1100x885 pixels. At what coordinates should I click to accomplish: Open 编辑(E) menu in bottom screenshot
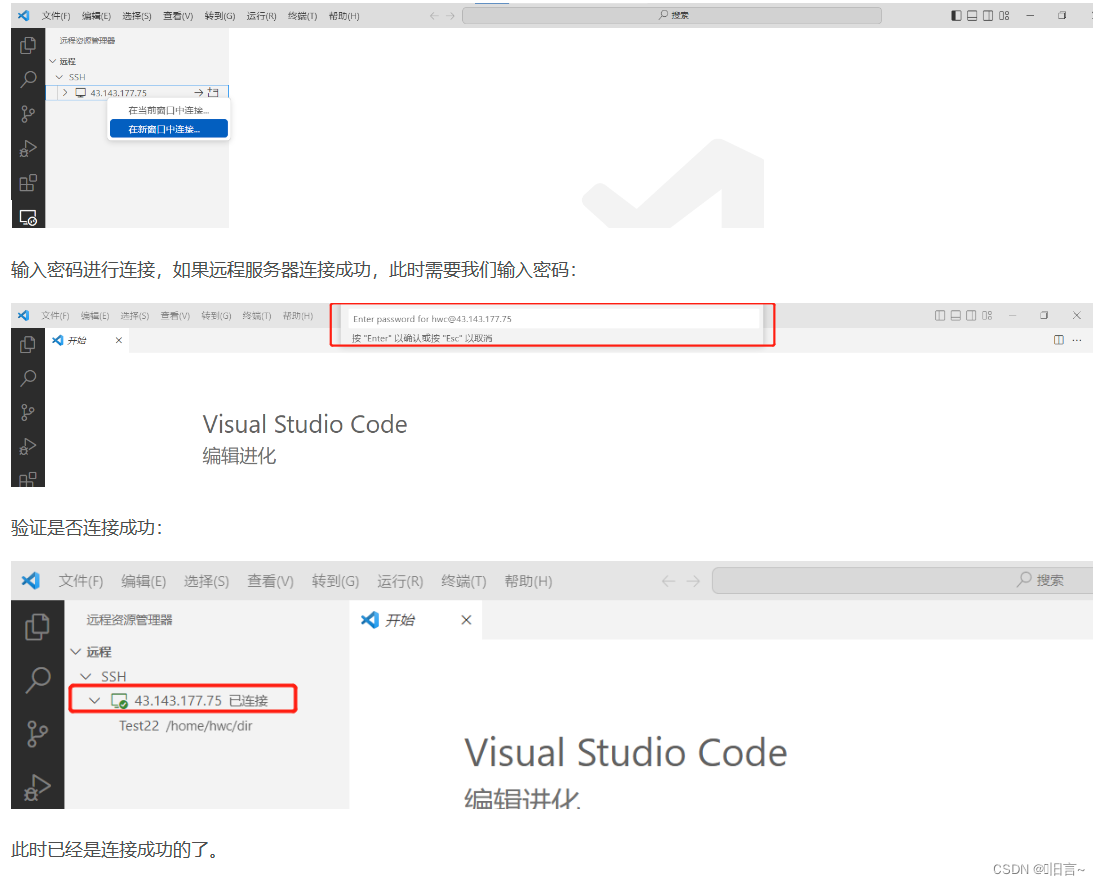coord(143,581)
